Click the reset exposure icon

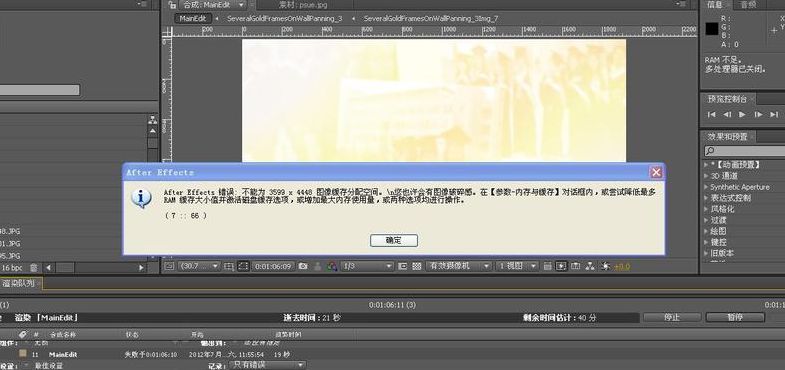(605, 266)
